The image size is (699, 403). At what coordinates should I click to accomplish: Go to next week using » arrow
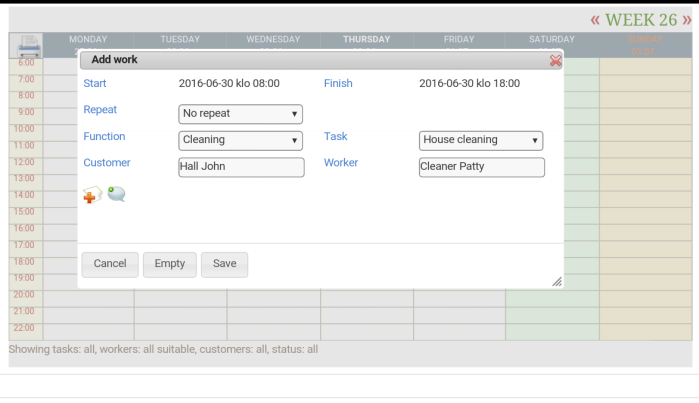[x=687, y=20]
